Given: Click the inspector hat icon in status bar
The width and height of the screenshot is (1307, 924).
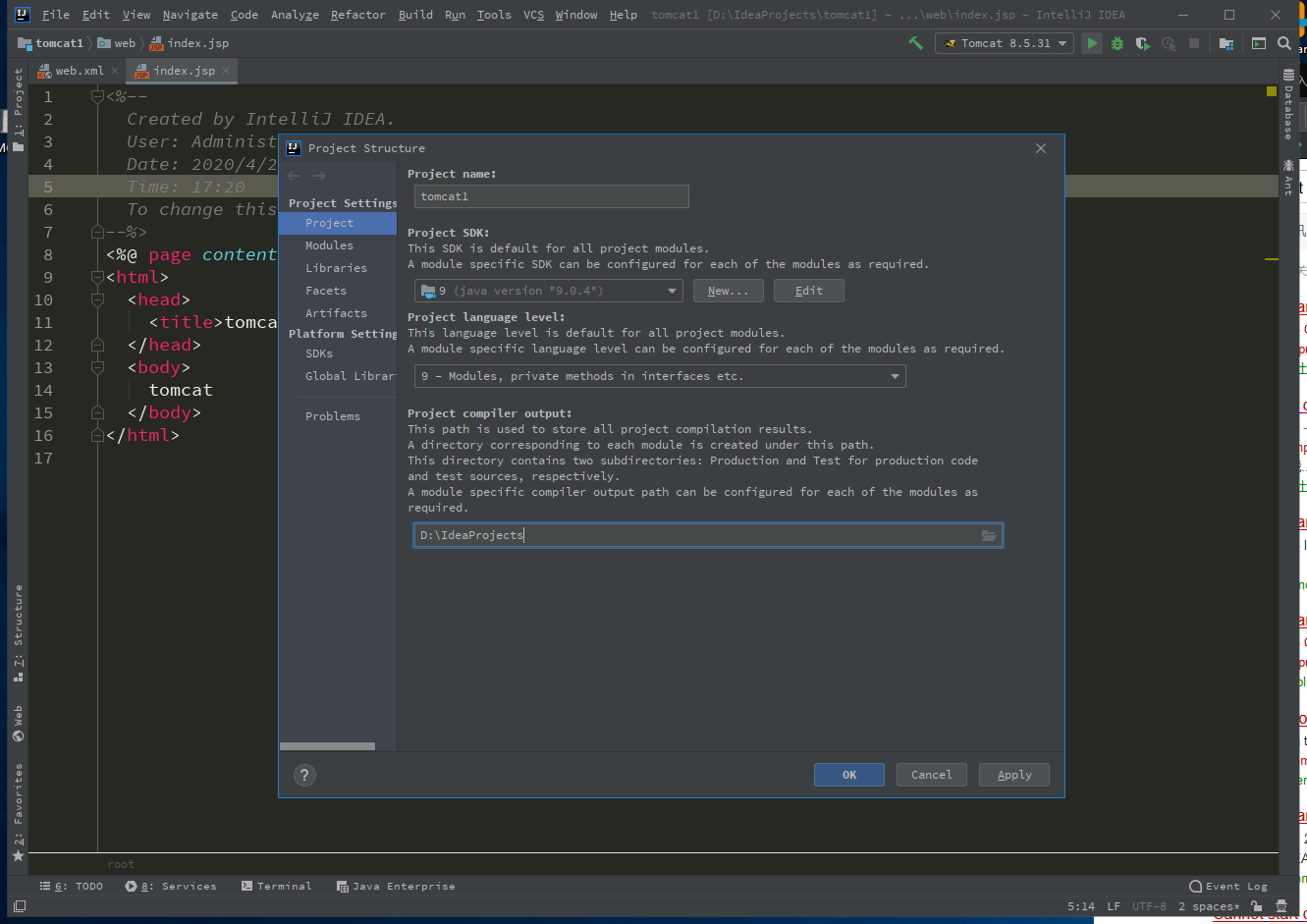Looking at the screenshot, I should tap(1280, 906).
